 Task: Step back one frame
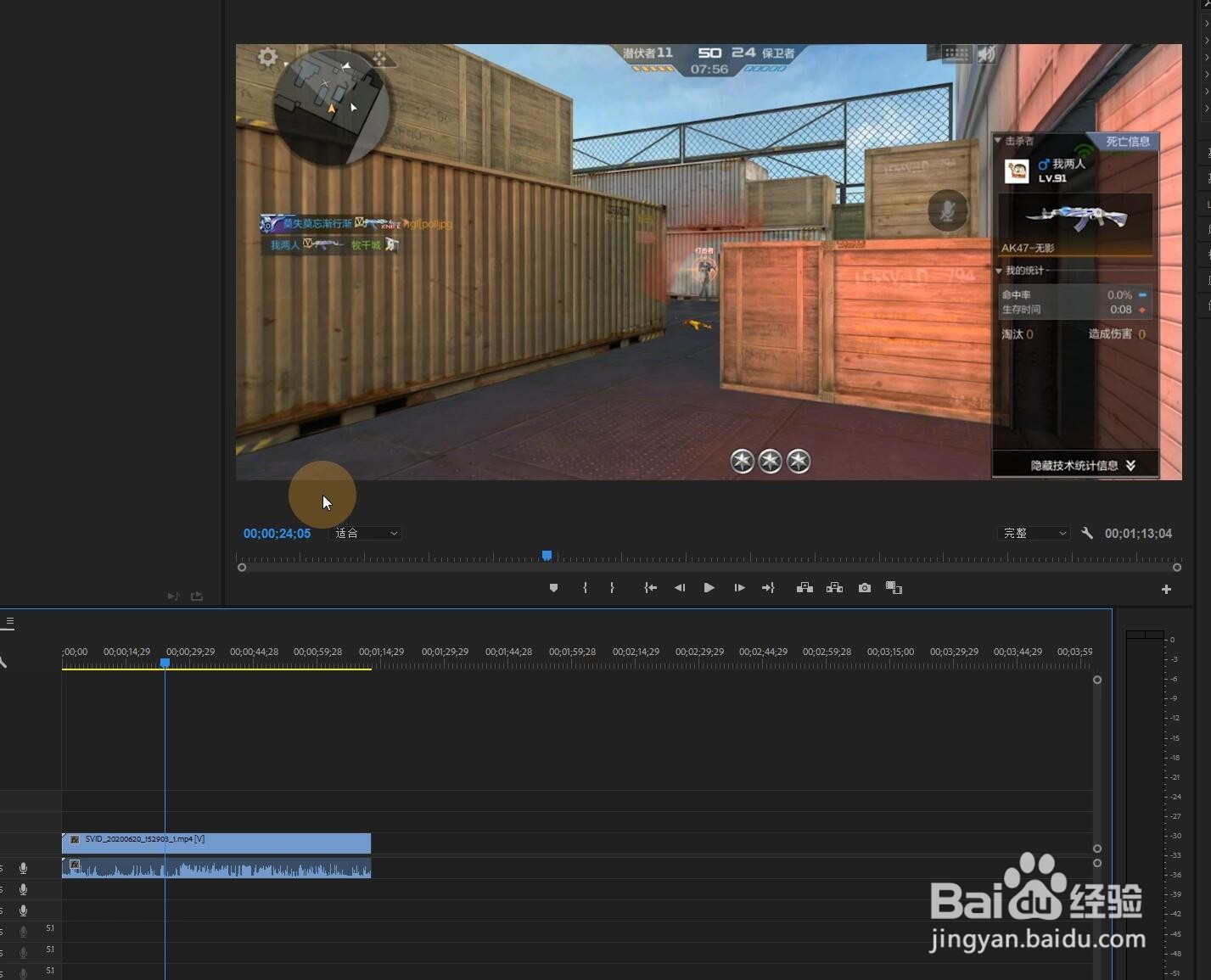pyautogui.click(x=680, y=588)
